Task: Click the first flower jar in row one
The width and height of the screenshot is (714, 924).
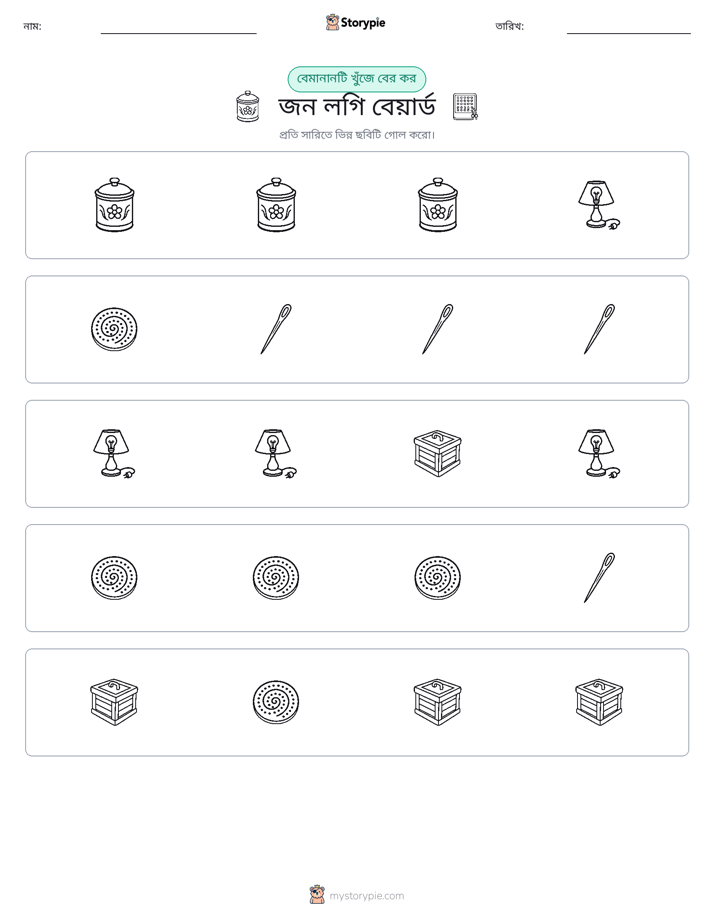Action: [114, 205]
